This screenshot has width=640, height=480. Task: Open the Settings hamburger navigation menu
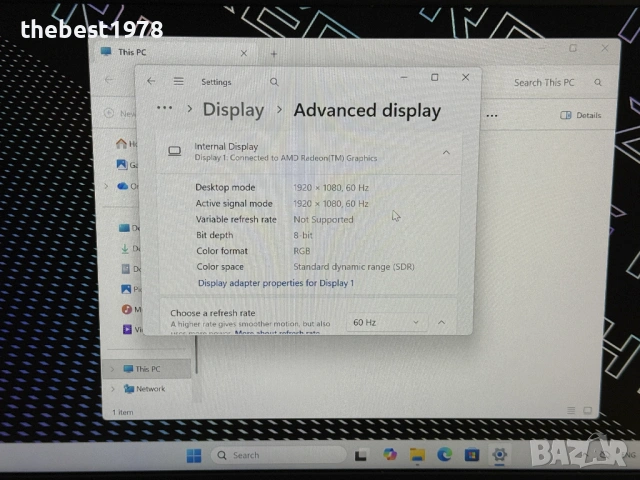coord(178,82)
